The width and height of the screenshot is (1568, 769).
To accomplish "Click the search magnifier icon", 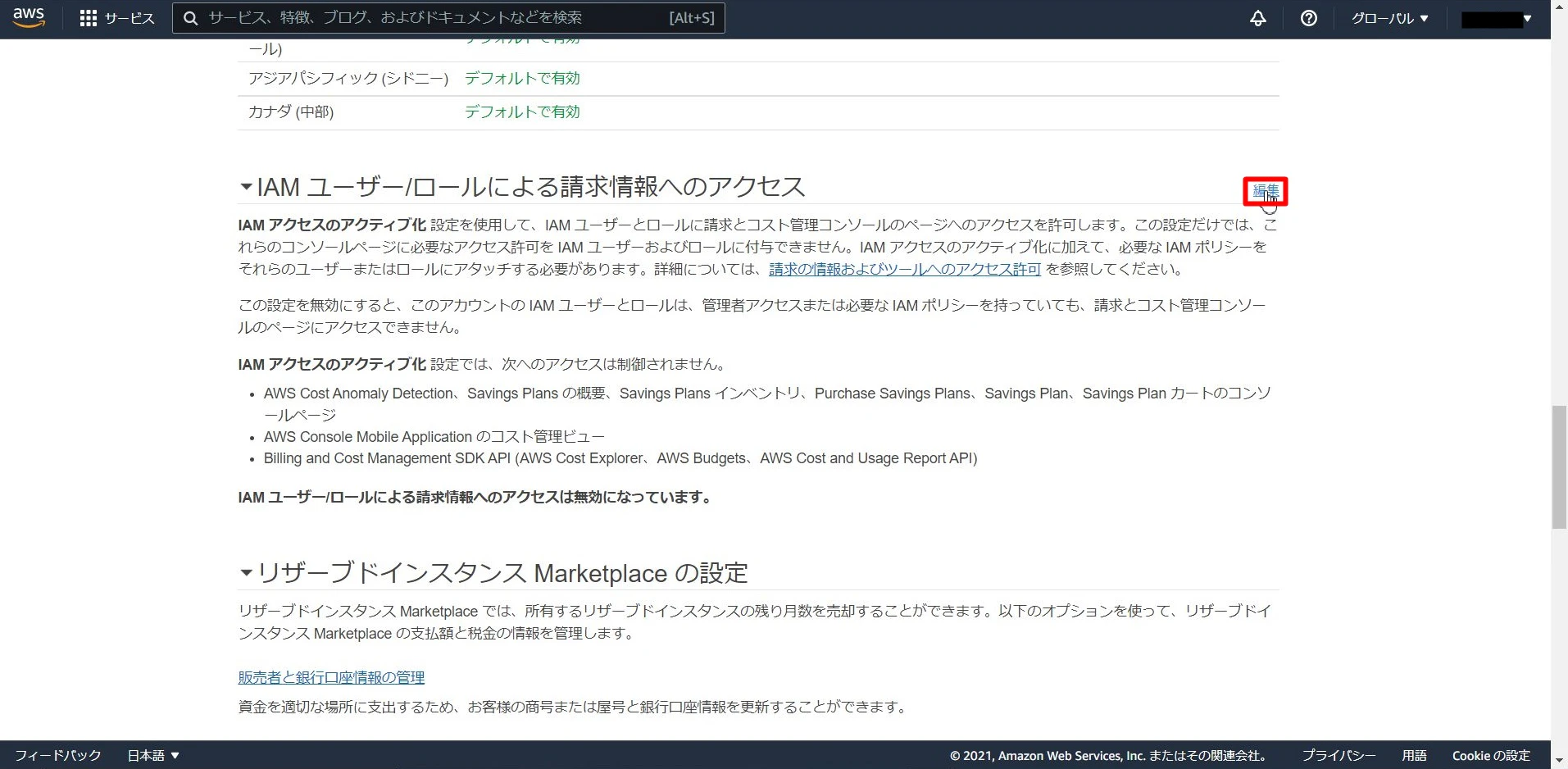I will pyautogui.click(x=191, y=18).
